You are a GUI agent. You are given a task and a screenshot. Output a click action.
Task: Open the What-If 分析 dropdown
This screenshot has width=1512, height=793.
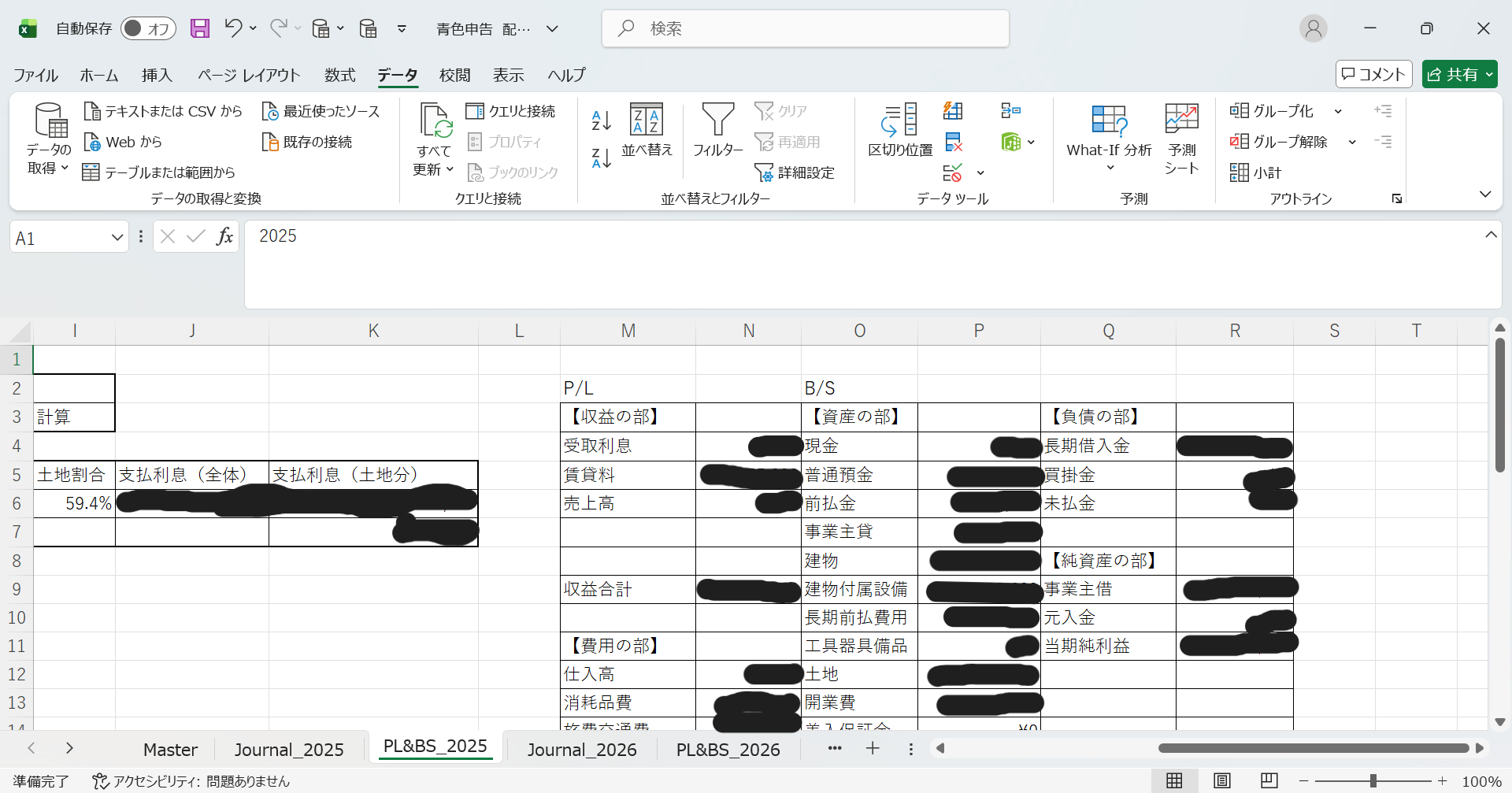pyautogui.click(x=1109, y=139)
